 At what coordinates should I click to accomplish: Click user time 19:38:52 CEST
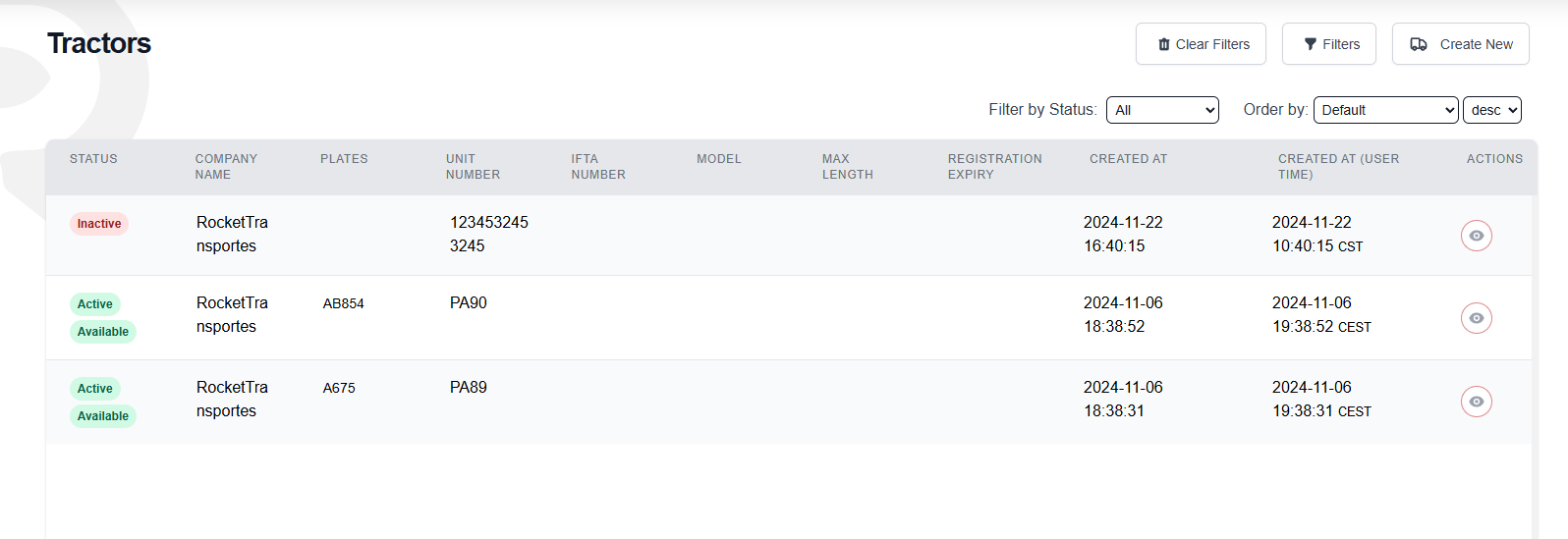(1321, 327)
